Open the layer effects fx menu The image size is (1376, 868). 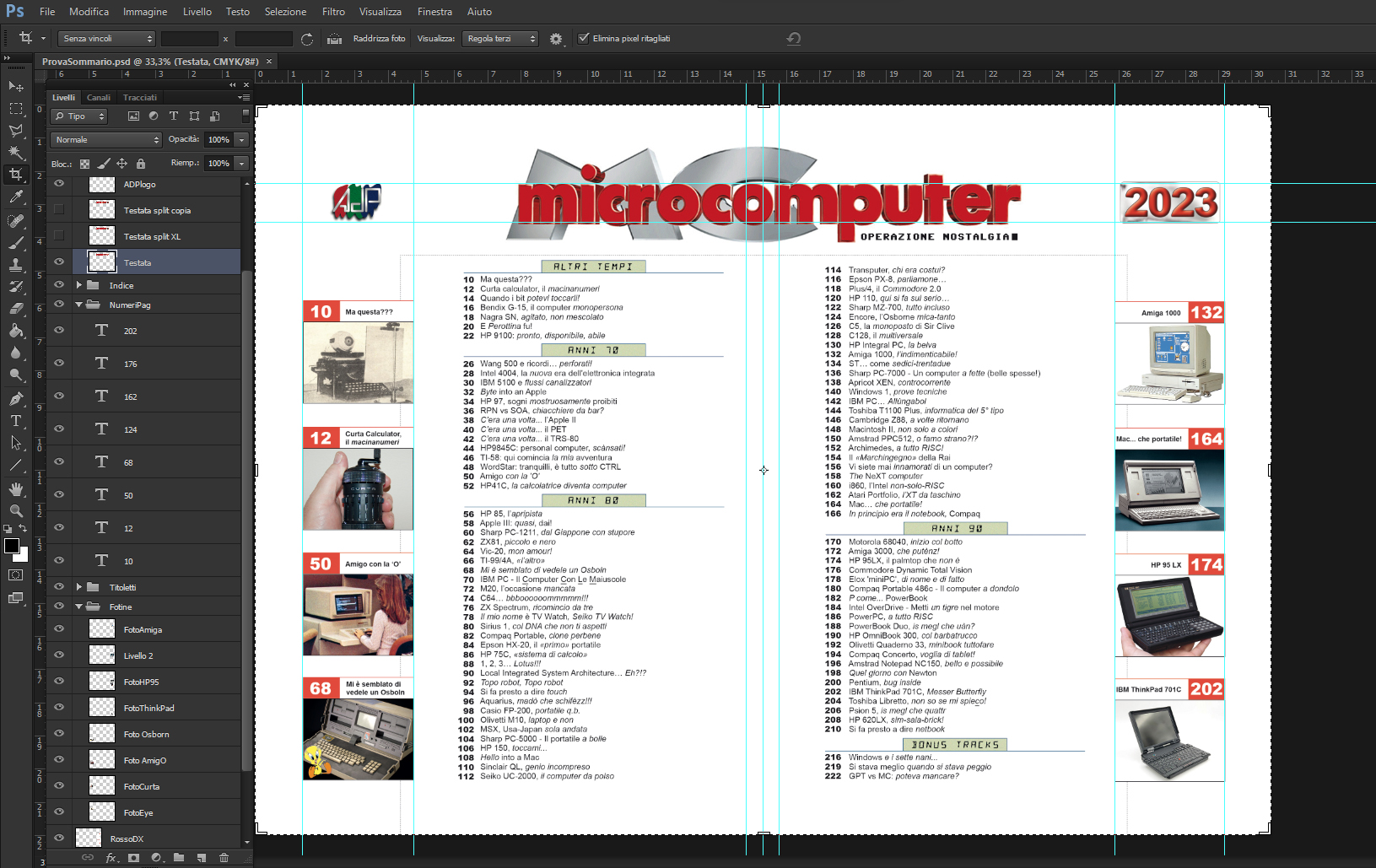click(111, 858)
